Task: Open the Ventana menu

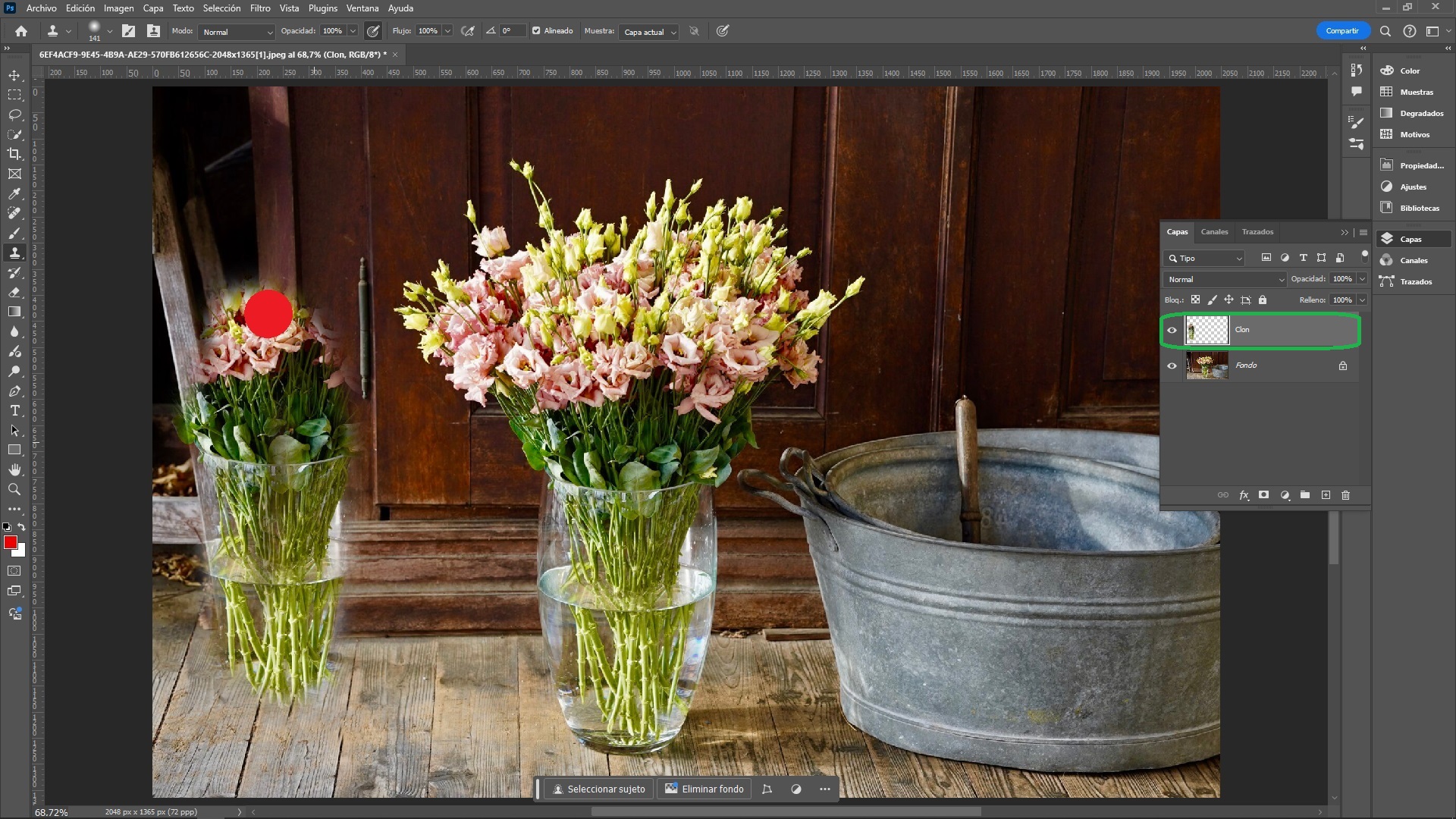Action: coord(362,8)
